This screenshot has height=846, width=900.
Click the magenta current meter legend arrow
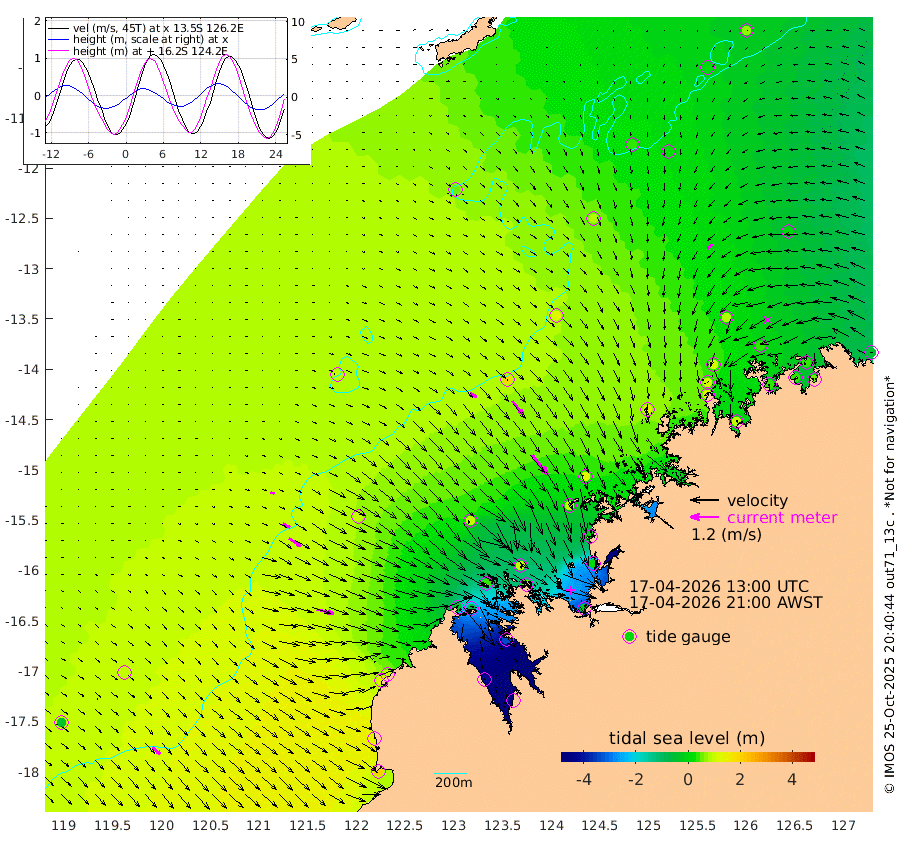point(704,517)
